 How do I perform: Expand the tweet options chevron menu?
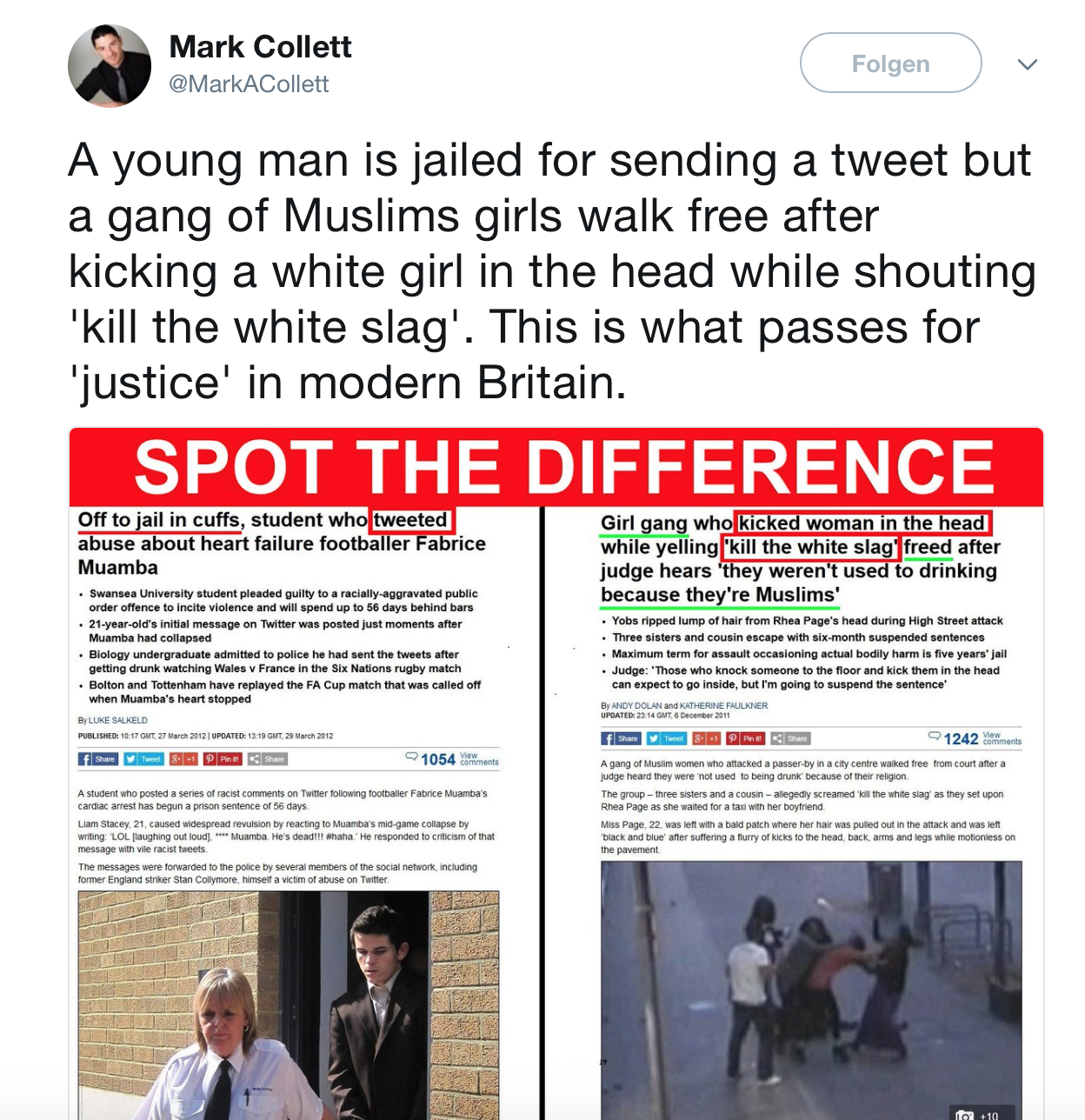(x=1028, y=64)
